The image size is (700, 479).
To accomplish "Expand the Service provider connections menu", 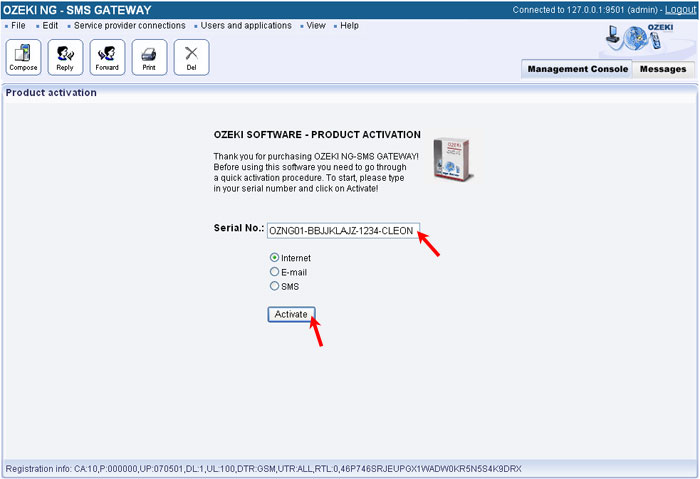I will 129,25.
